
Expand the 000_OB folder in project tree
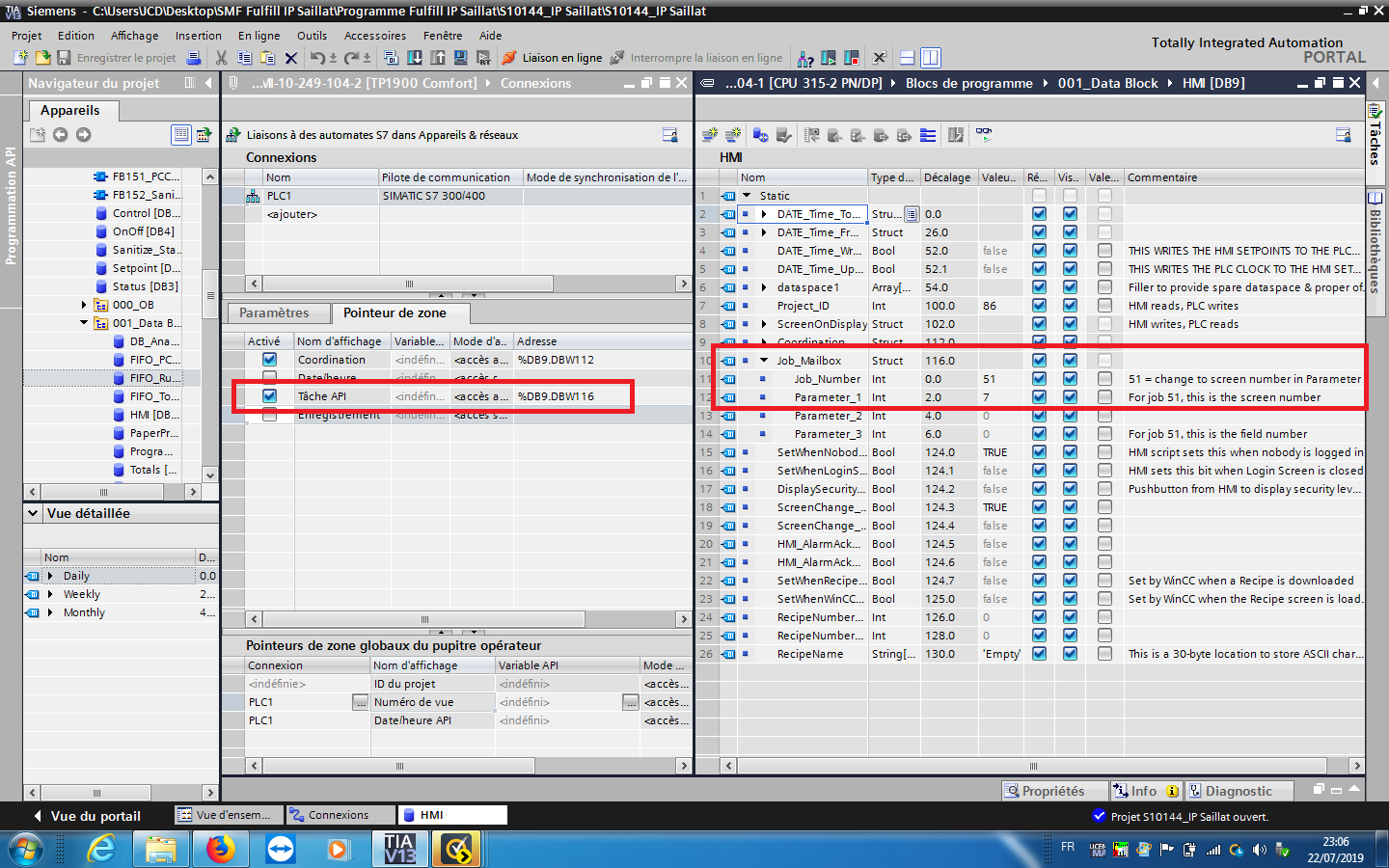click(x=84, y=305)
